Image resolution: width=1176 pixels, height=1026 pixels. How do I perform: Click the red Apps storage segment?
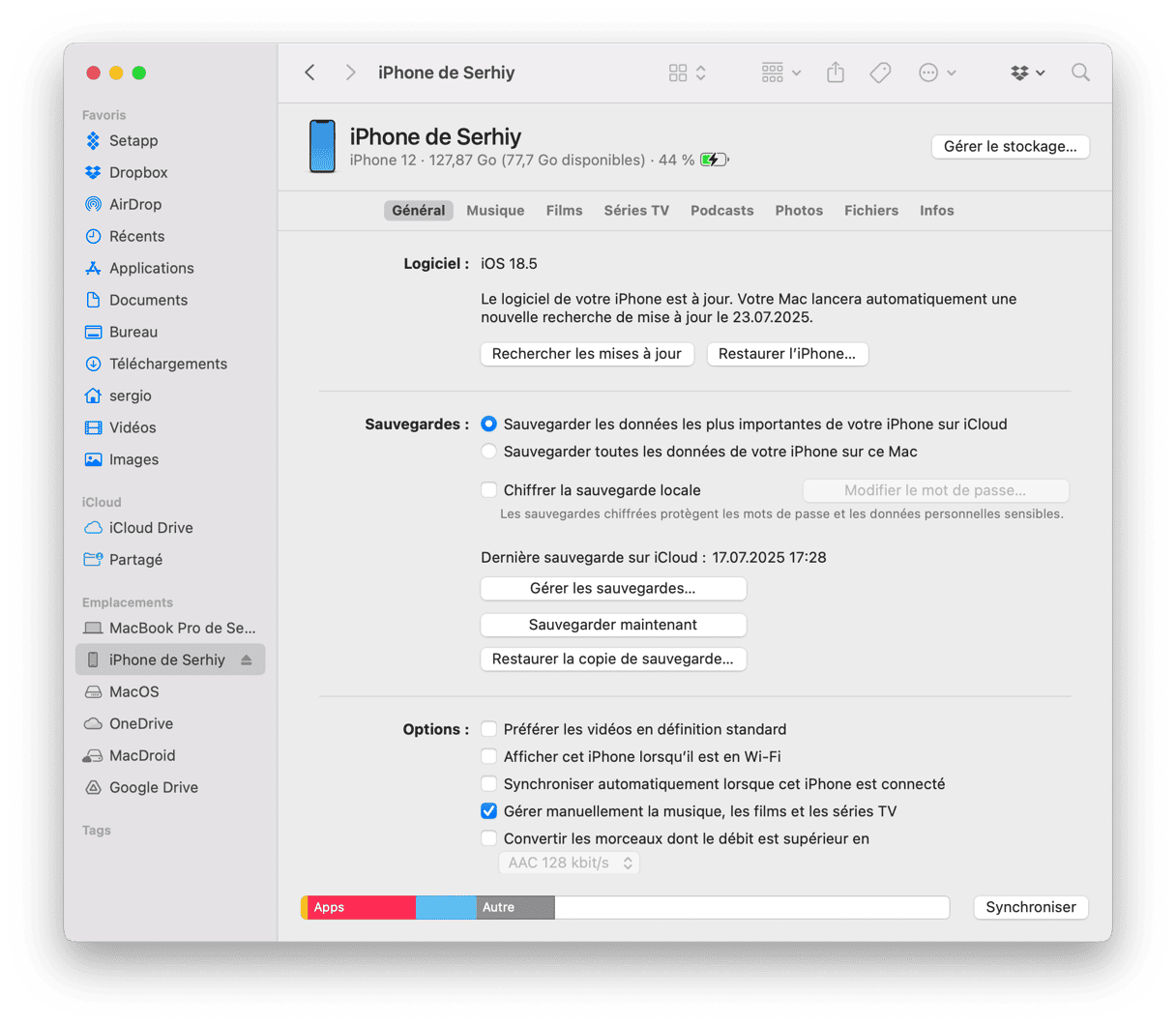(361, 907)
